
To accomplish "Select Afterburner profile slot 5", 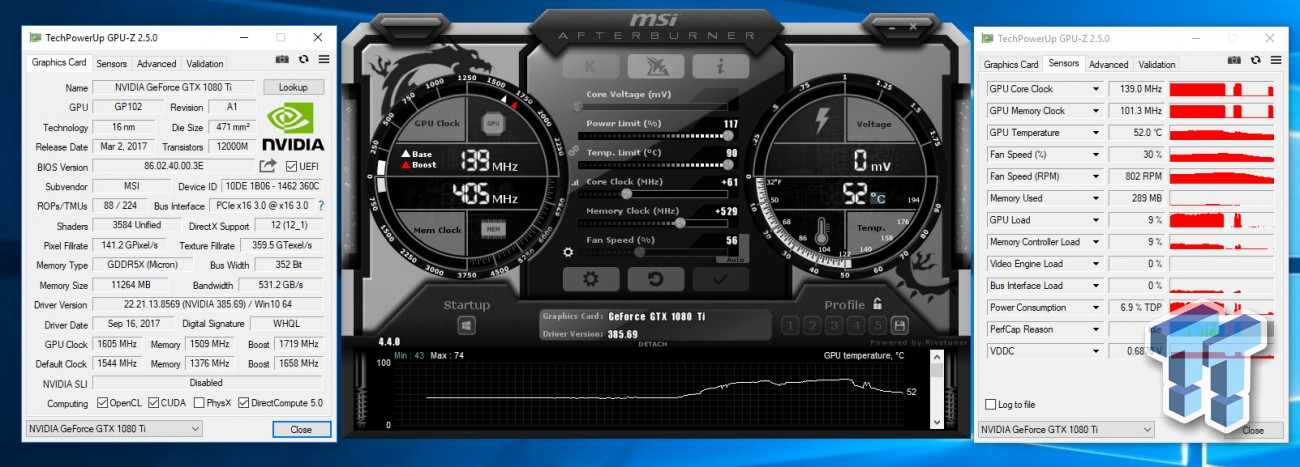I will tap(877, 326).
